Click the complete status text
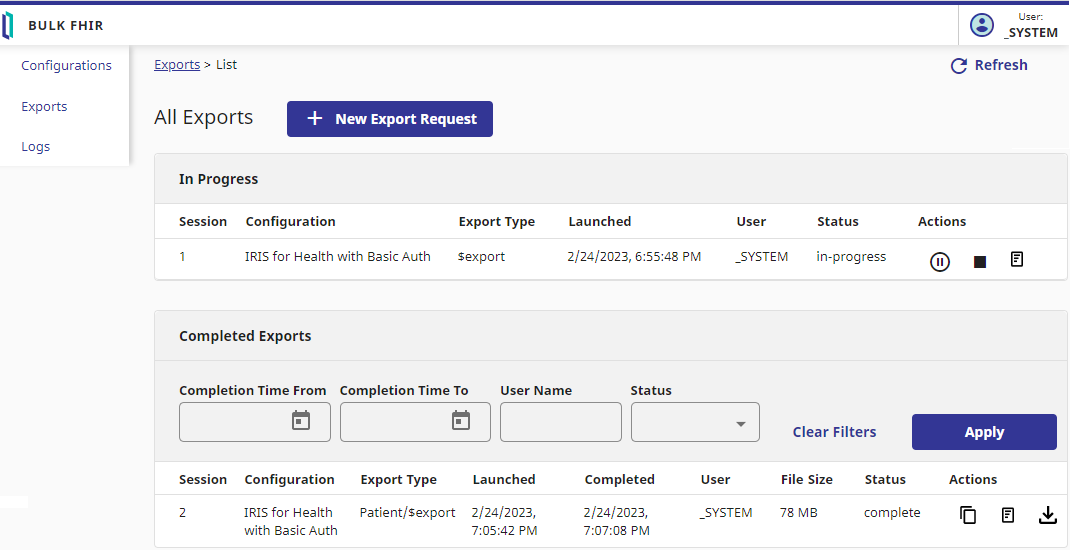 tap(892, 512)
